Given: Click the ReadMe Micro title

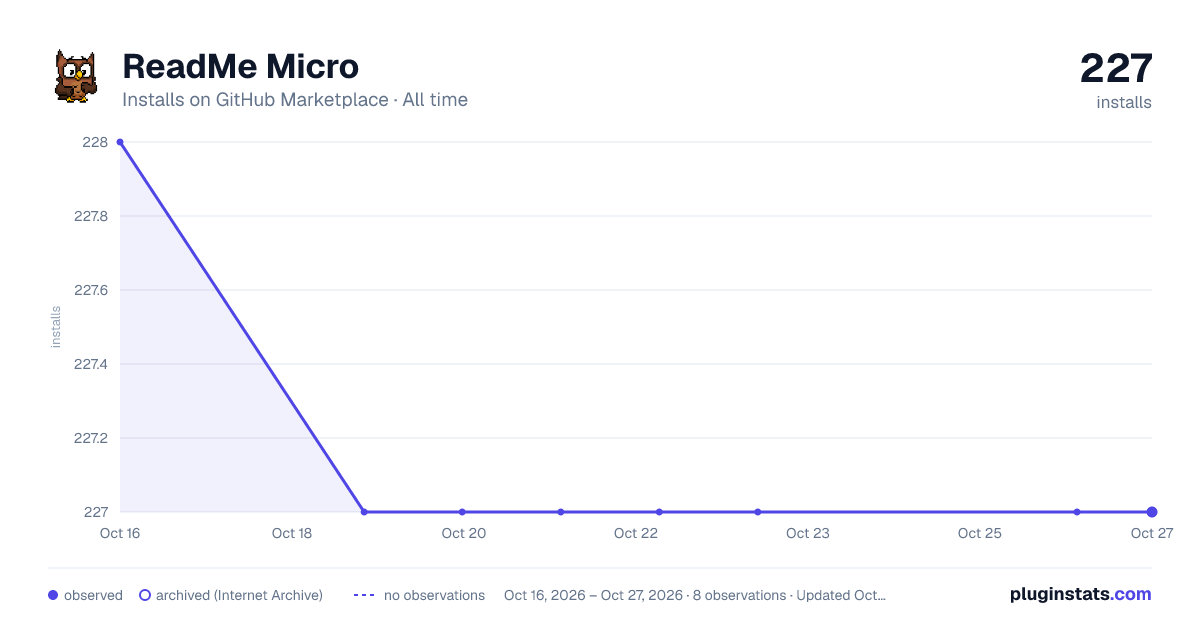Looking at the screenshot, I should [240, 66].
